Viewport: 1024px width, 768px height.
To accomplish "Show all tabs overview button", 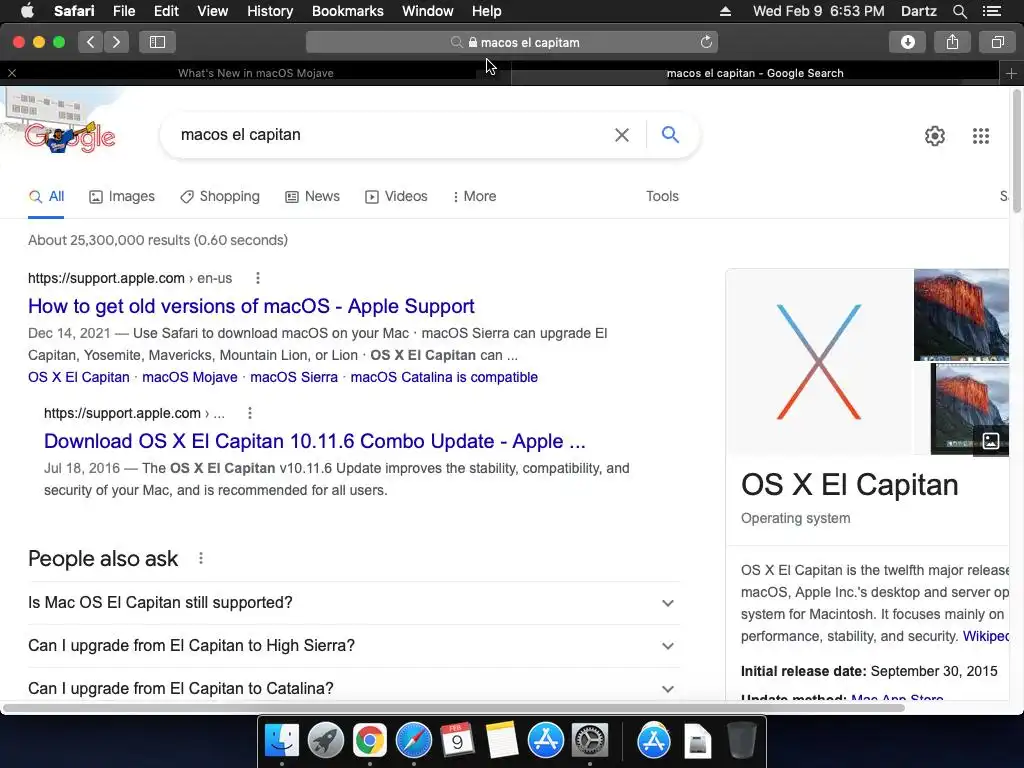I will (997, 42).
